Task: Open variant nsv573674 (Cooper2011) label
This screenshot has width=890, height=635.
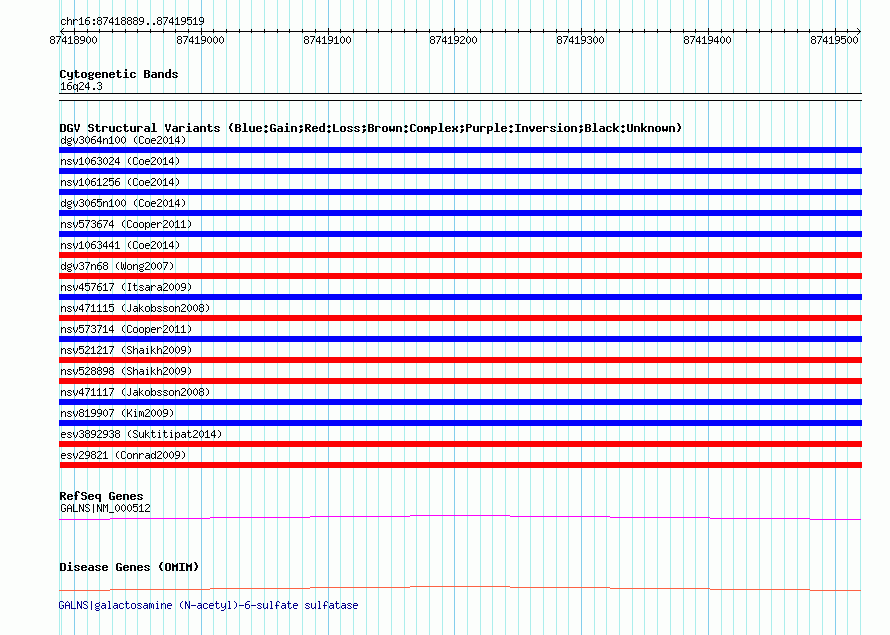Action: click(126, 224)
